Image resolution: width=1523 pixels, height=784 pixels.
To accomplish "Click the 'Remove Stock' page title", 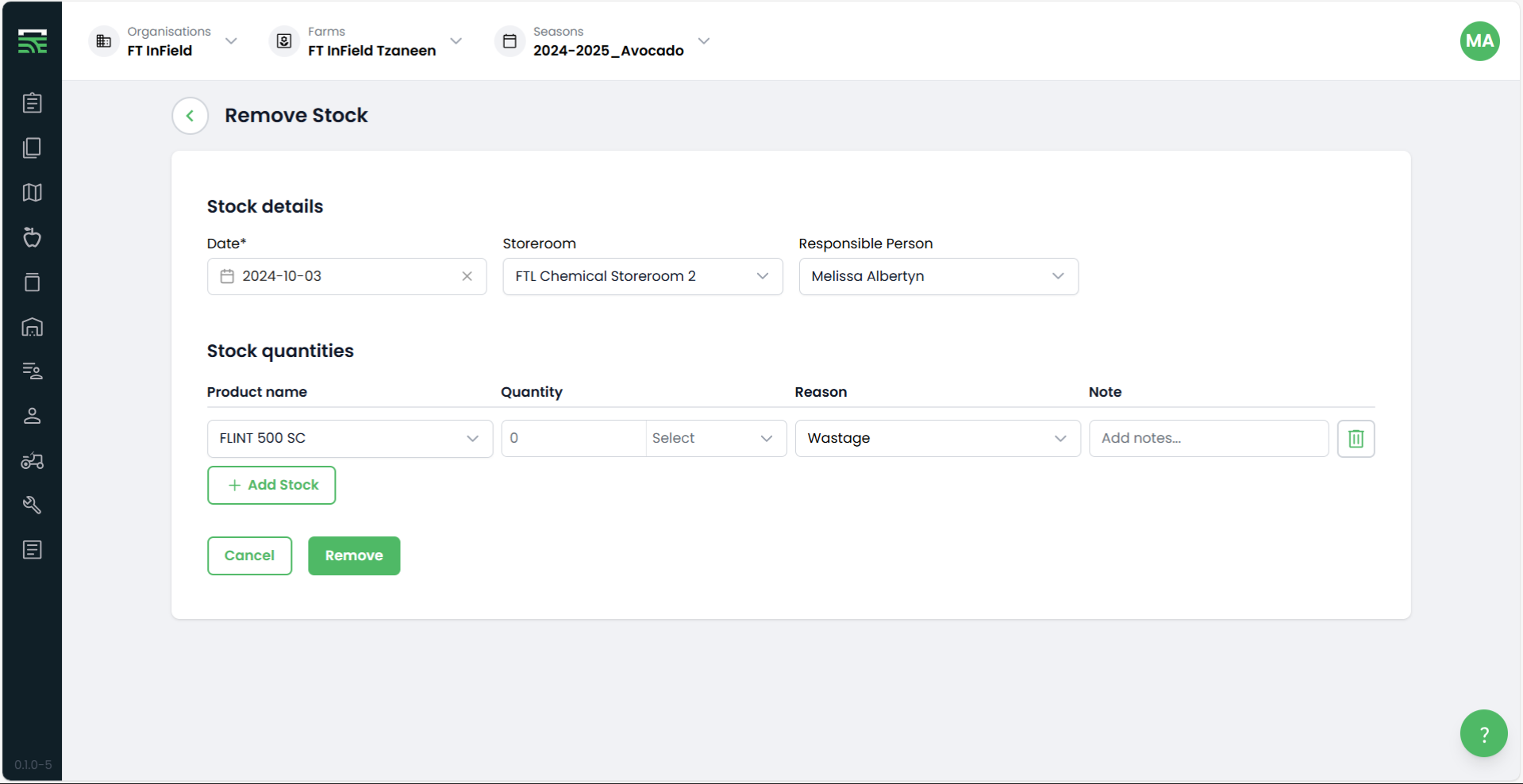I will coord(296,116).
